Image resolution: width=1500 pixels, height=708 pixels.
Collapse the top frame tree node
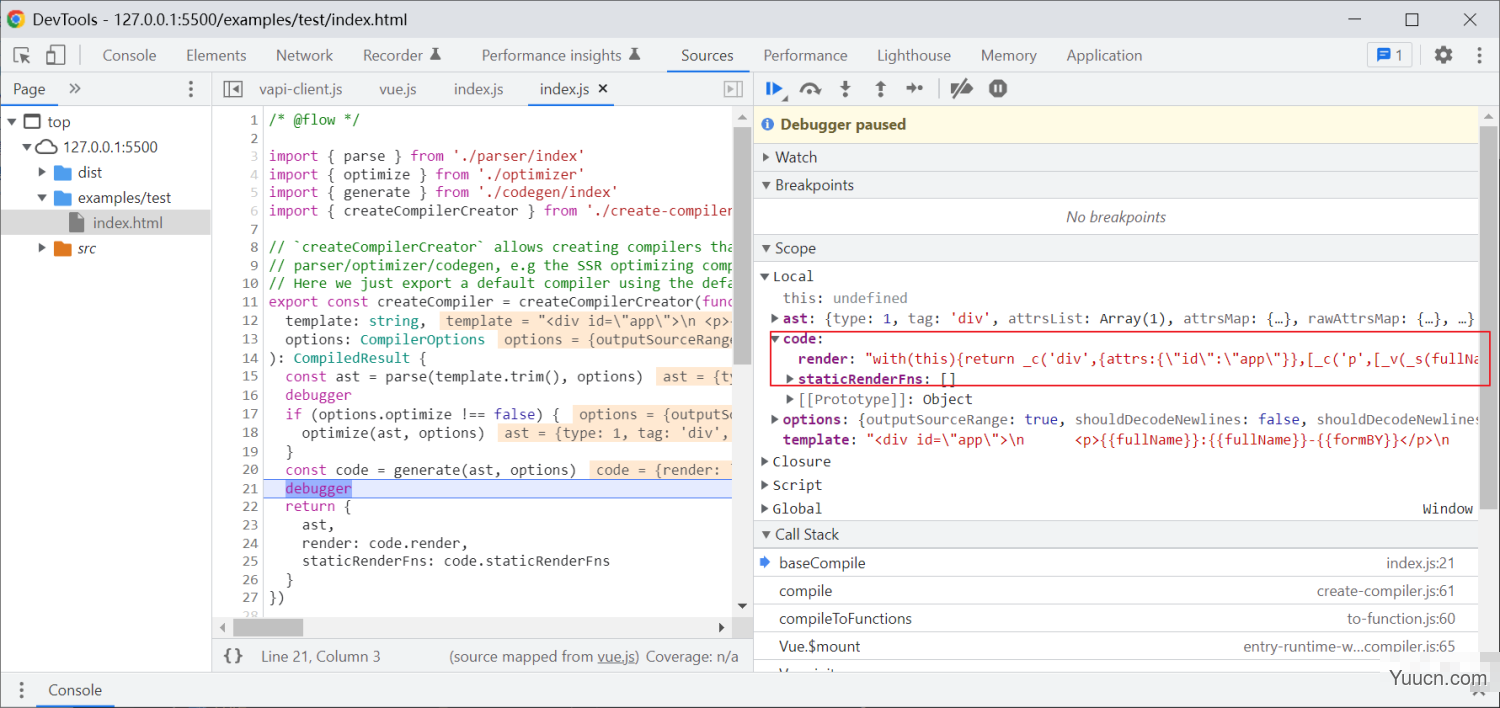tap(12, 122)
